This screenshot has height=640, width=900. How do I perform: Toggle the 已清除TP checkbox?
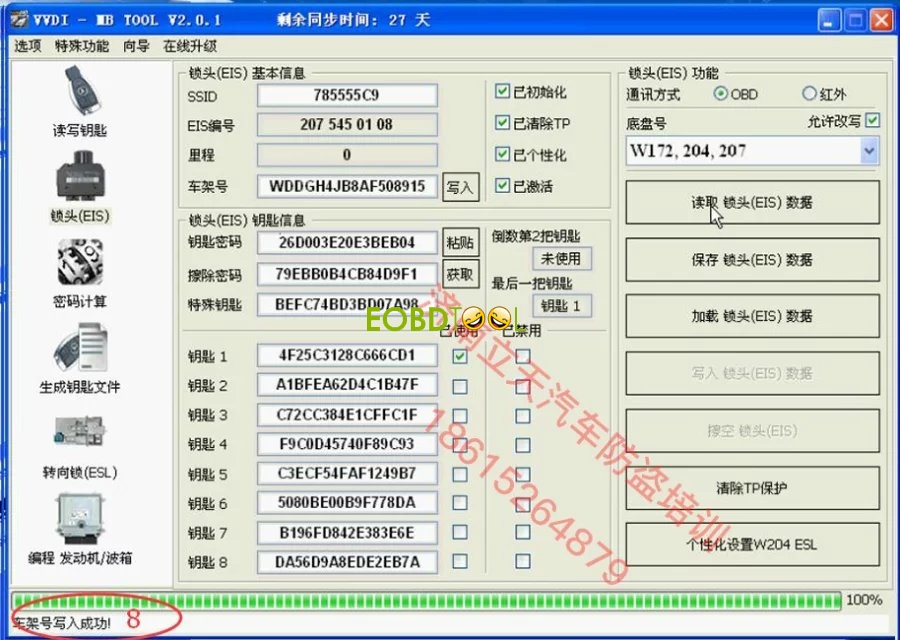[502, 122]
